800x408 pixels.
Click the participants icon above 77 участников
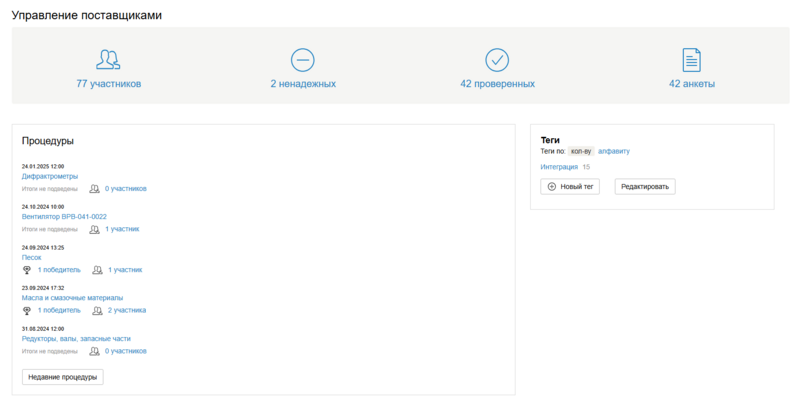tap(108, 59)
